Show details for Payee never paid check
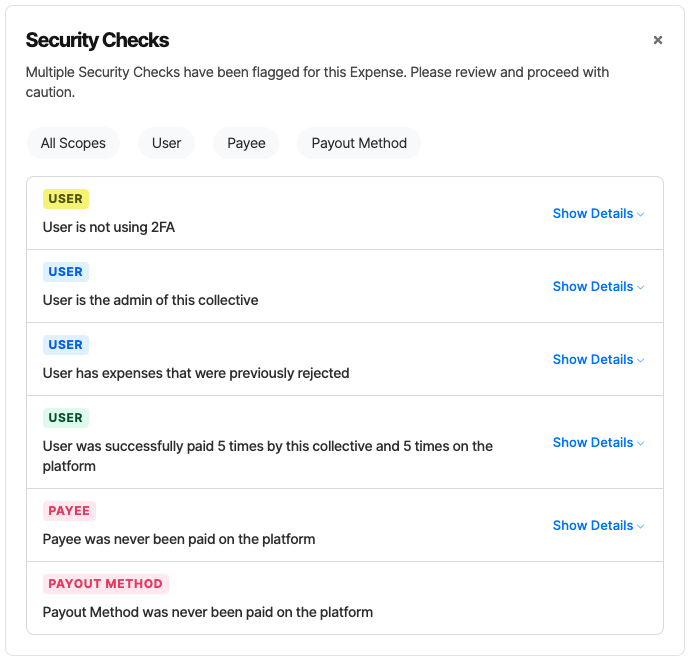 (598, 526)
